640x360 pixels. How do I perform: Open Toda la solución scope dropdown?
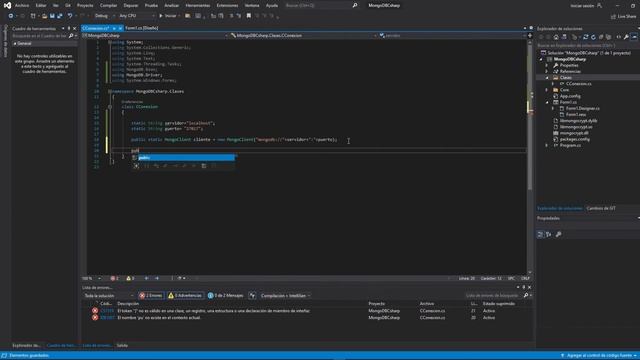(x=108, y=296)
